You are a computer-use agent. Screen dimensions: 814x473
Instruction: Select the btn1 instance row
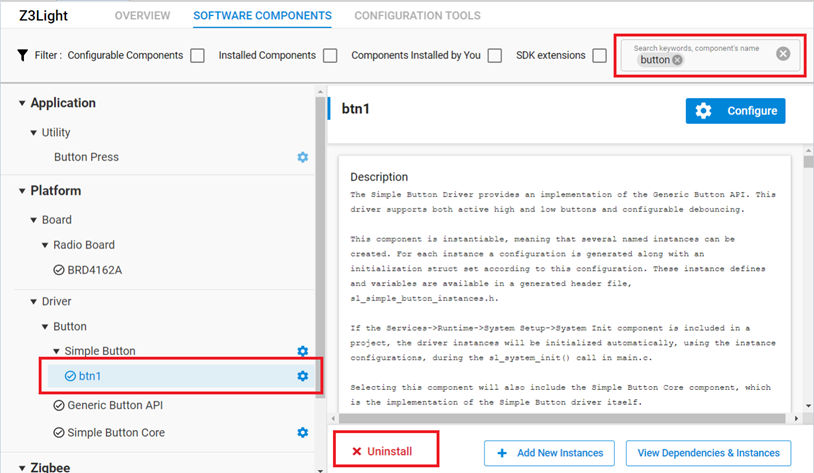tap(181, 376)
